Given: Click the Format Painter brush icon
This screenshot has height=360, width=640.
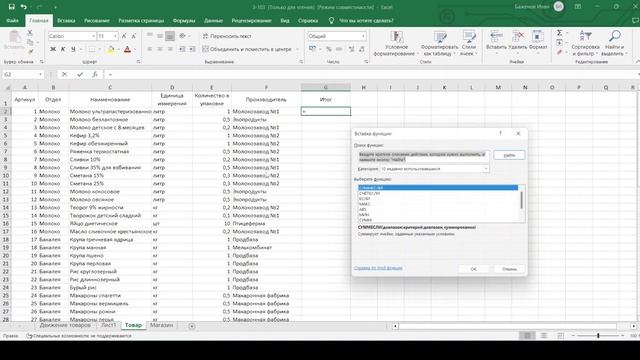Looking at the screenshot, I should 30,51.
